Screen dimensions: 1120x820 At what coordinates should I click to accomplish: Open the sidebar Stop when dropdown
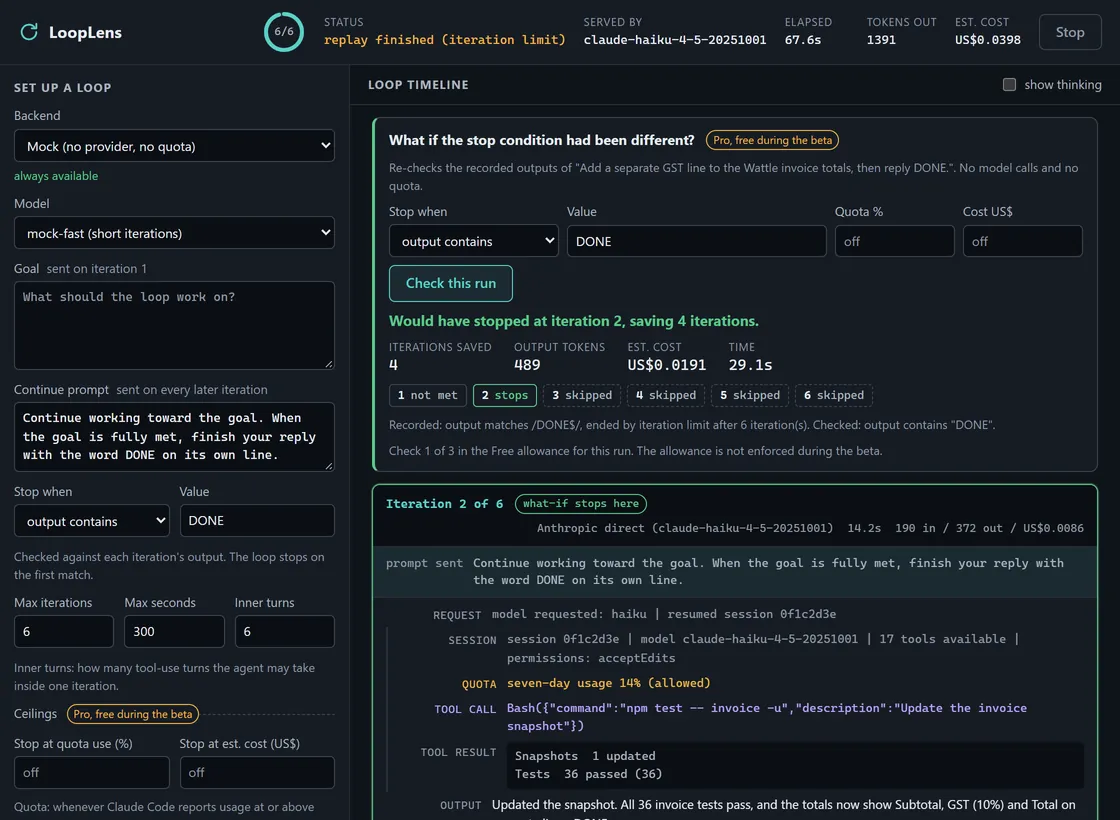[x=91, y=521]
